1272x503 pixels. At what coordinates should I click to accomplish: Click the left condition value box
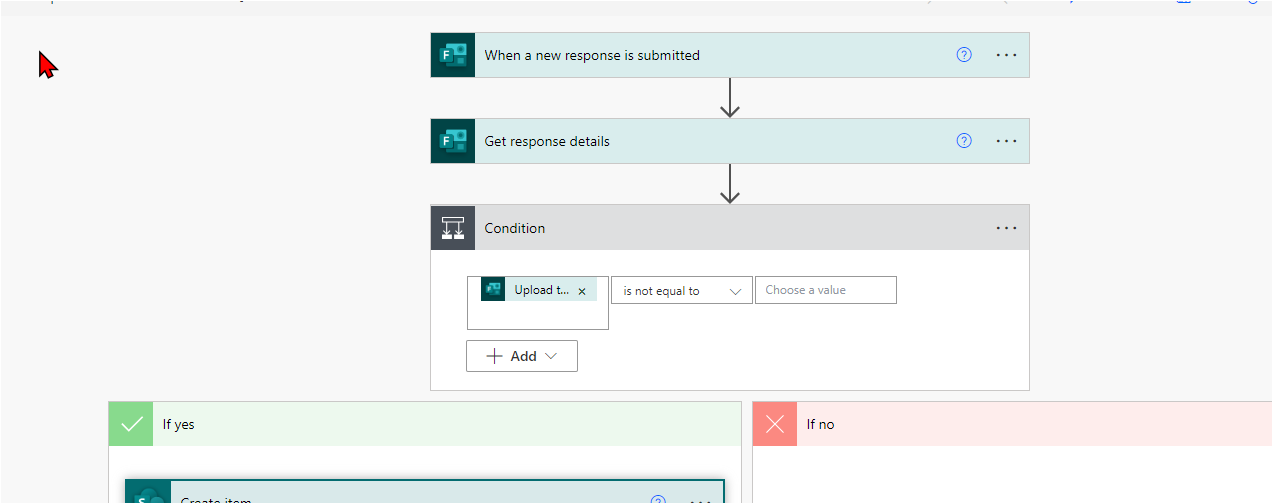click(538, 303)
